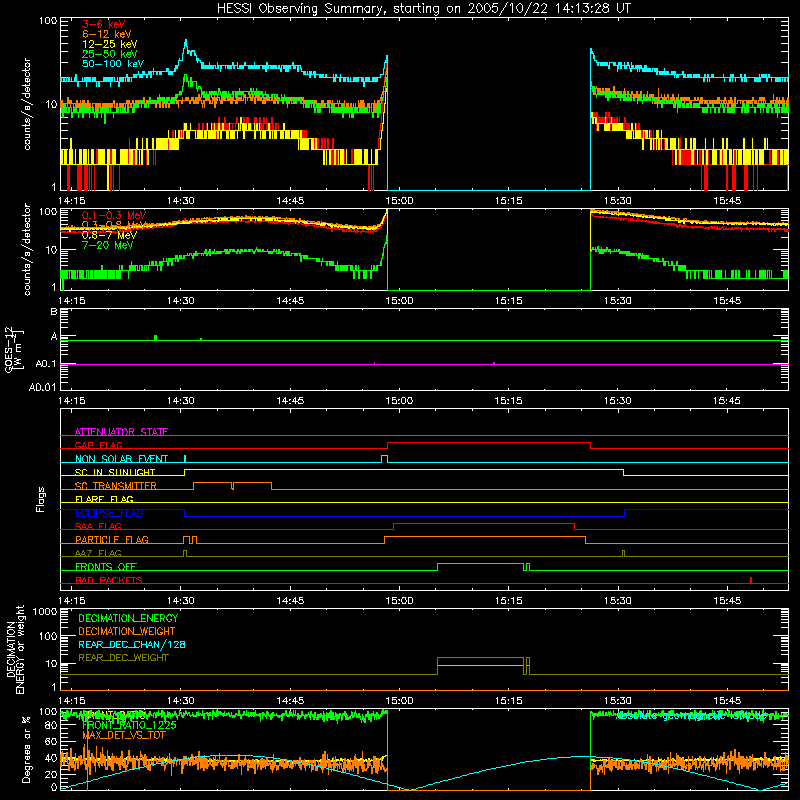
Task: Click the 15:30 tick label under decimation panel
Action: pyautogui.click(x=617, y=701)
